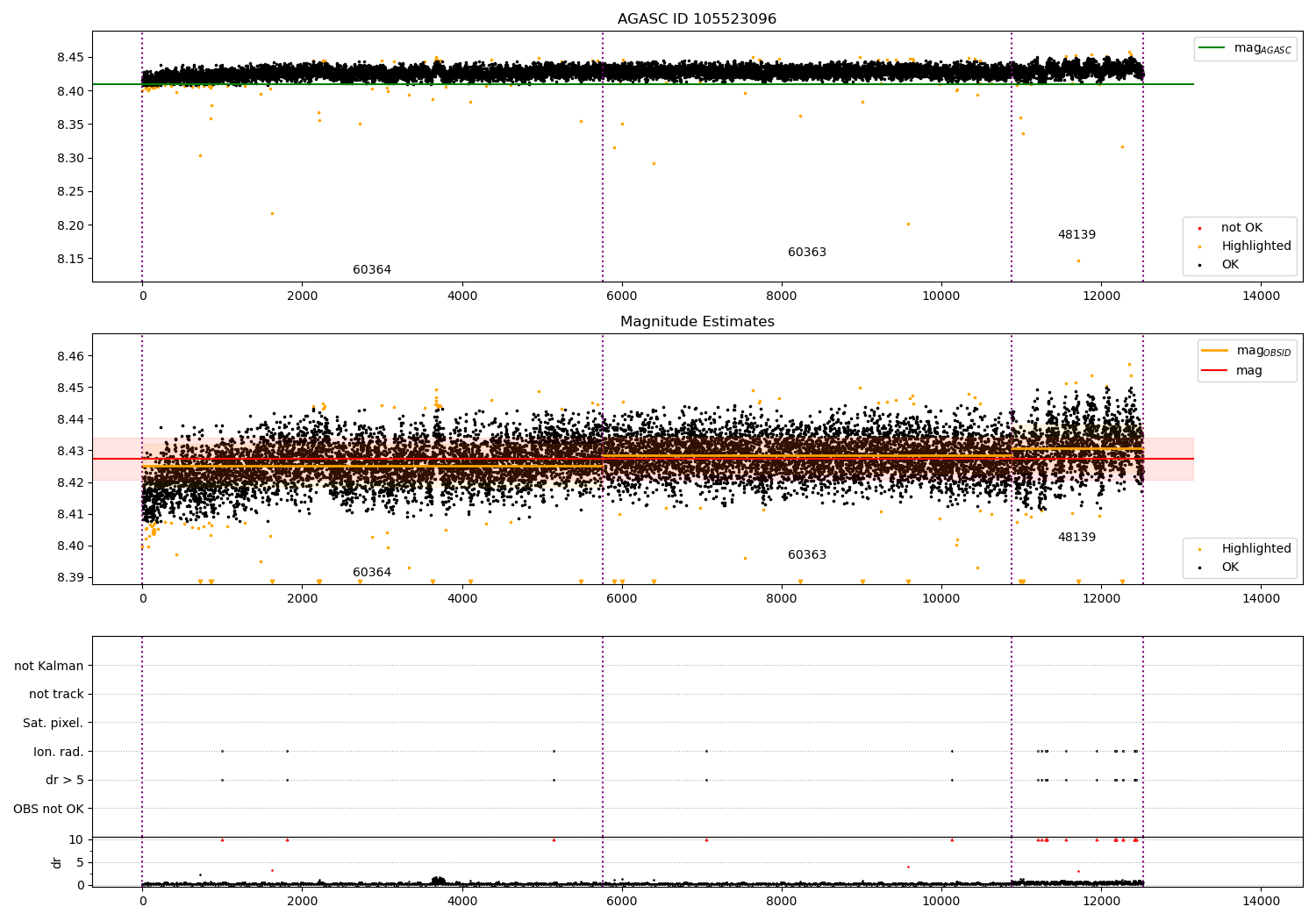Click the y-axis tick 8.42 in Magnitude Estimates
This screenshot has width=1316, height=921.
point(70,482)
